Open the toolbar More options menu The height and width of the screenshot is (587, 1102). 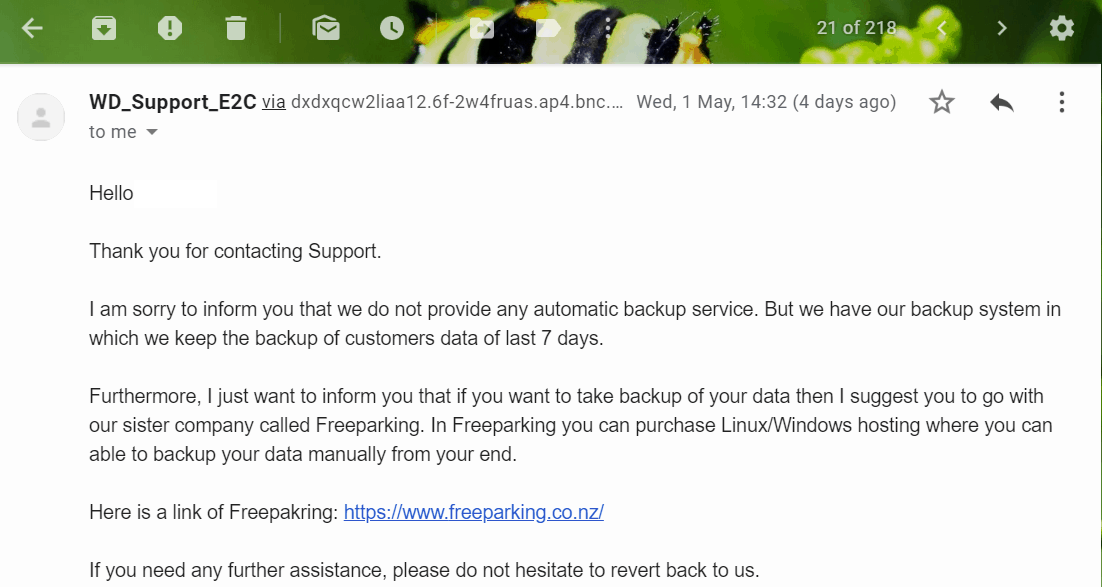click(x=608, y=28)
